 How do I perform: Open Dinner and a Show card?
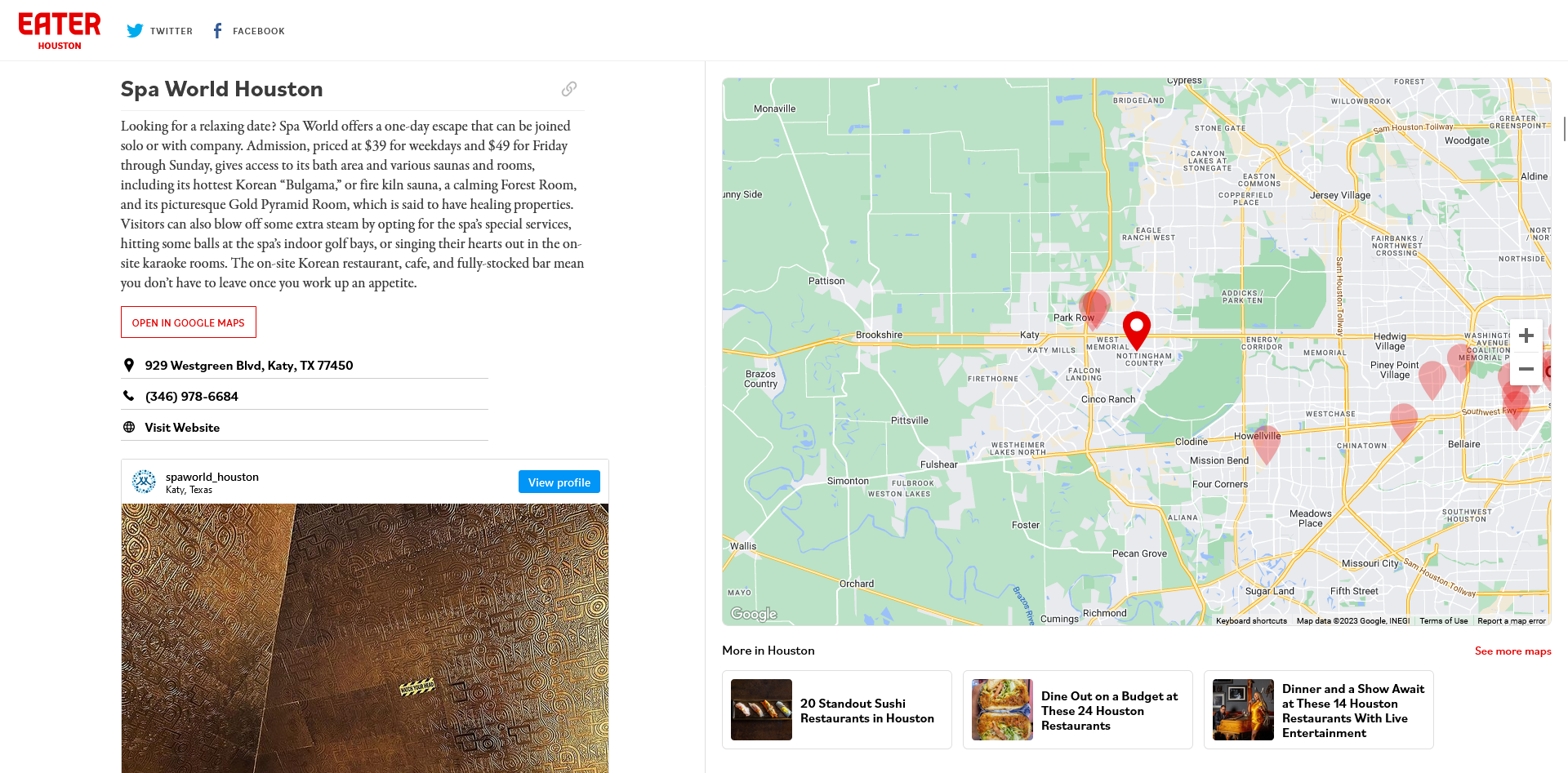coord(1318,710)
